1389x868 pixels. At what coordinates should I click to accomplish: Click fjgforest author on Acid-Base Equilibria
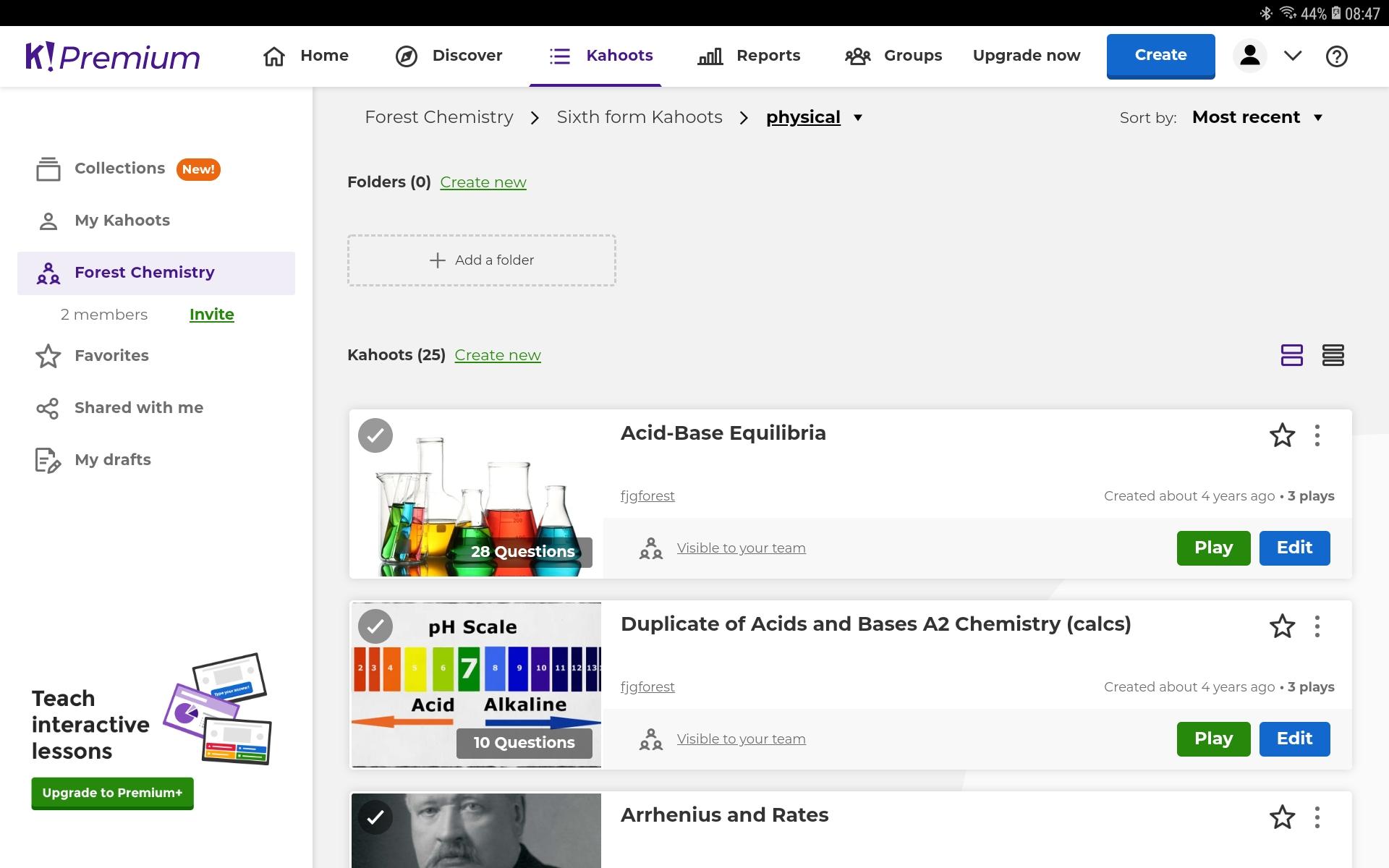click(x=647, y=496)
